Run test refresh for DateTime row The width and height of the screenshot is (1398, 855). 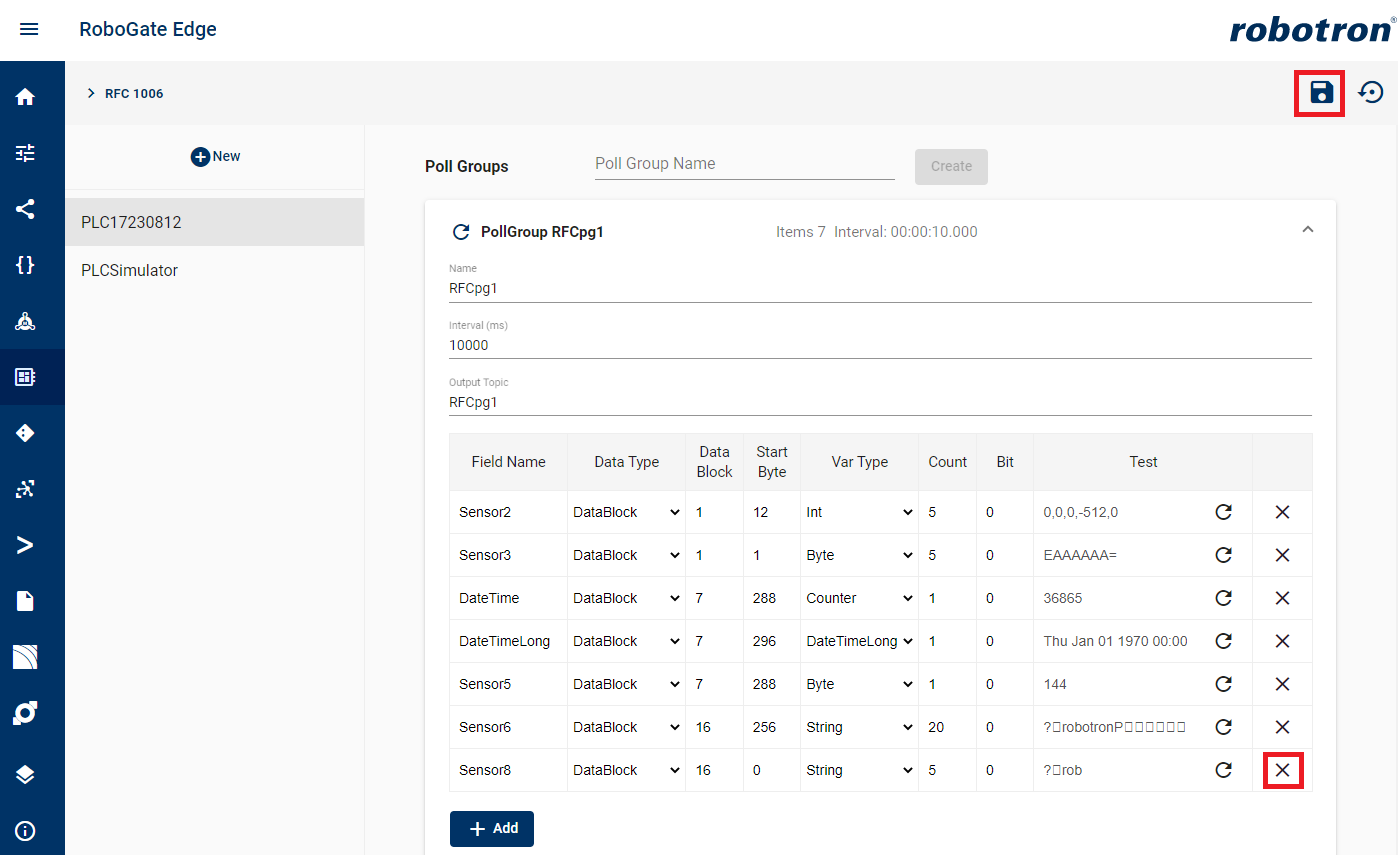point(1223,598)
